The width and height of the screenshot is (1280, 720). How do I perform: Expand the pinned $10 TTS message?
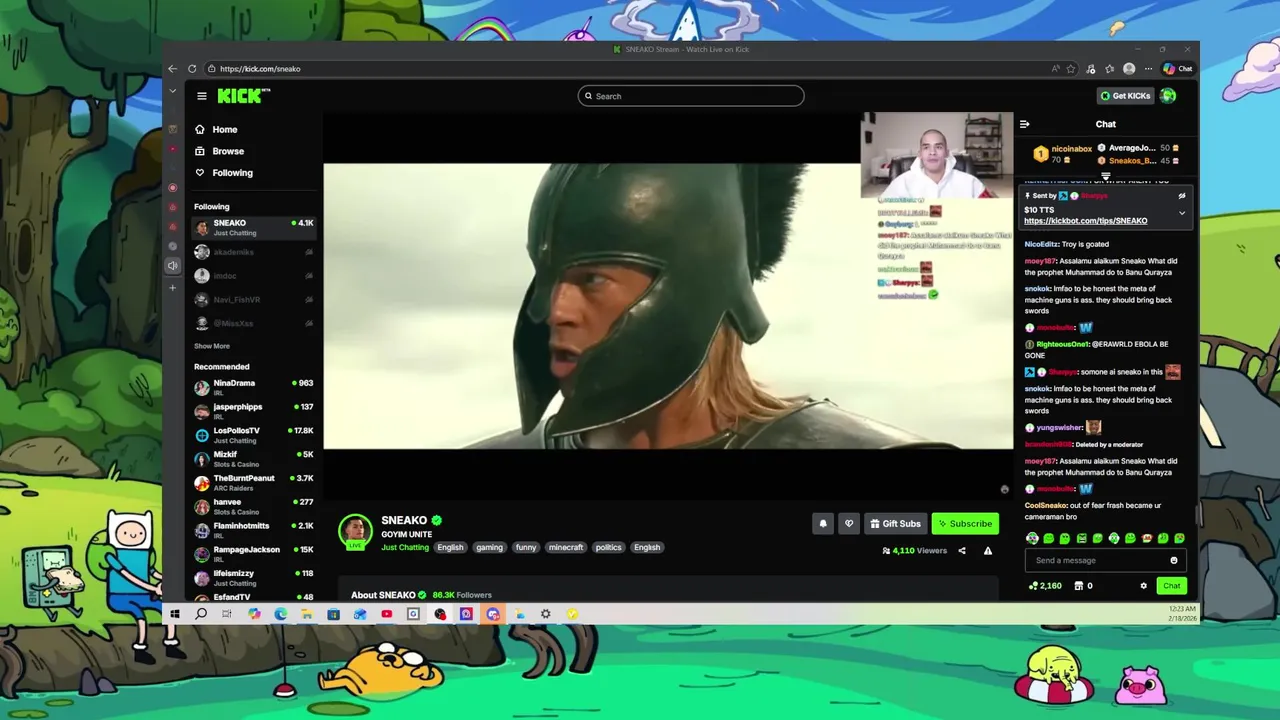point(1182,213)
